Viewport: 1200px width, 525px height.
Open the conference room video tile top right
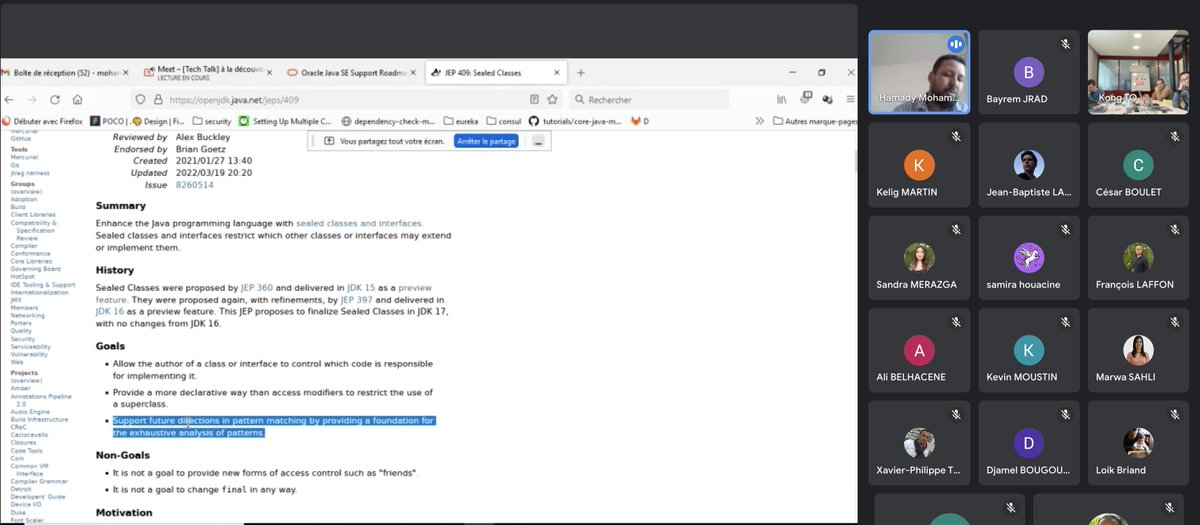point(1138,72)
